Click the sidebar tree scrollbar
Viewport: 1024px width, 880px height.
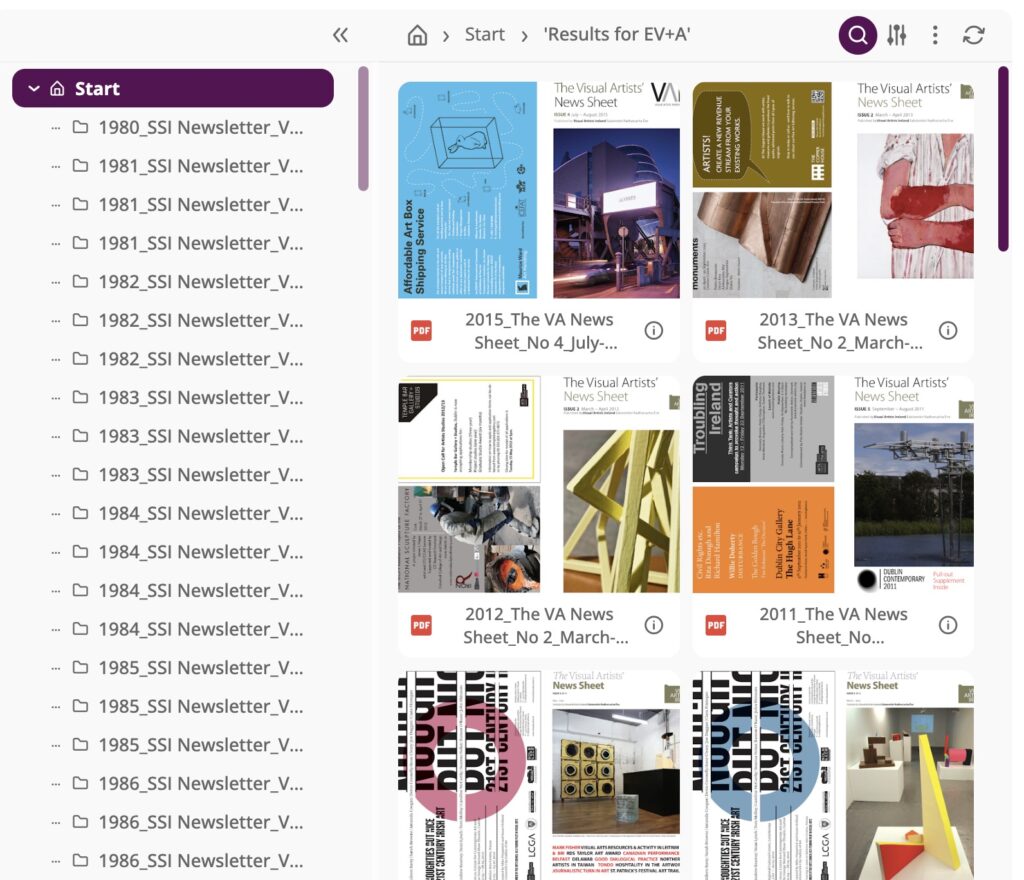coord(363,129)
